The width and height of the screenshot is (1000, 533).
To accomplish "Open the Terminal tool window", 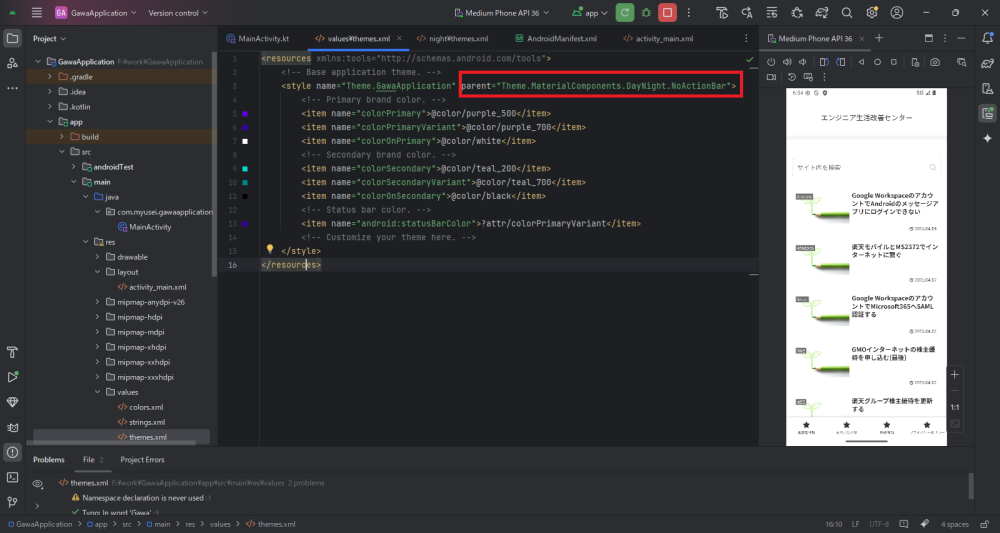I will coord(13,477).
